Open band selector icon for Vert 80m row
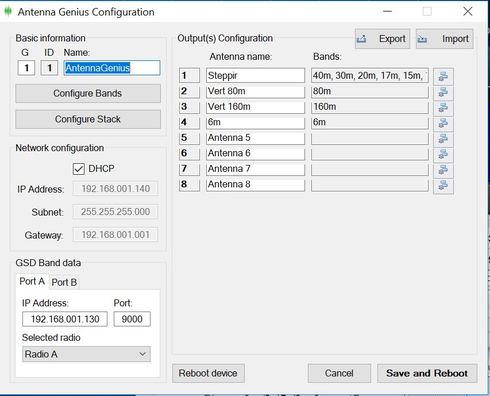The image size is (490, 396). pos(443,92)
